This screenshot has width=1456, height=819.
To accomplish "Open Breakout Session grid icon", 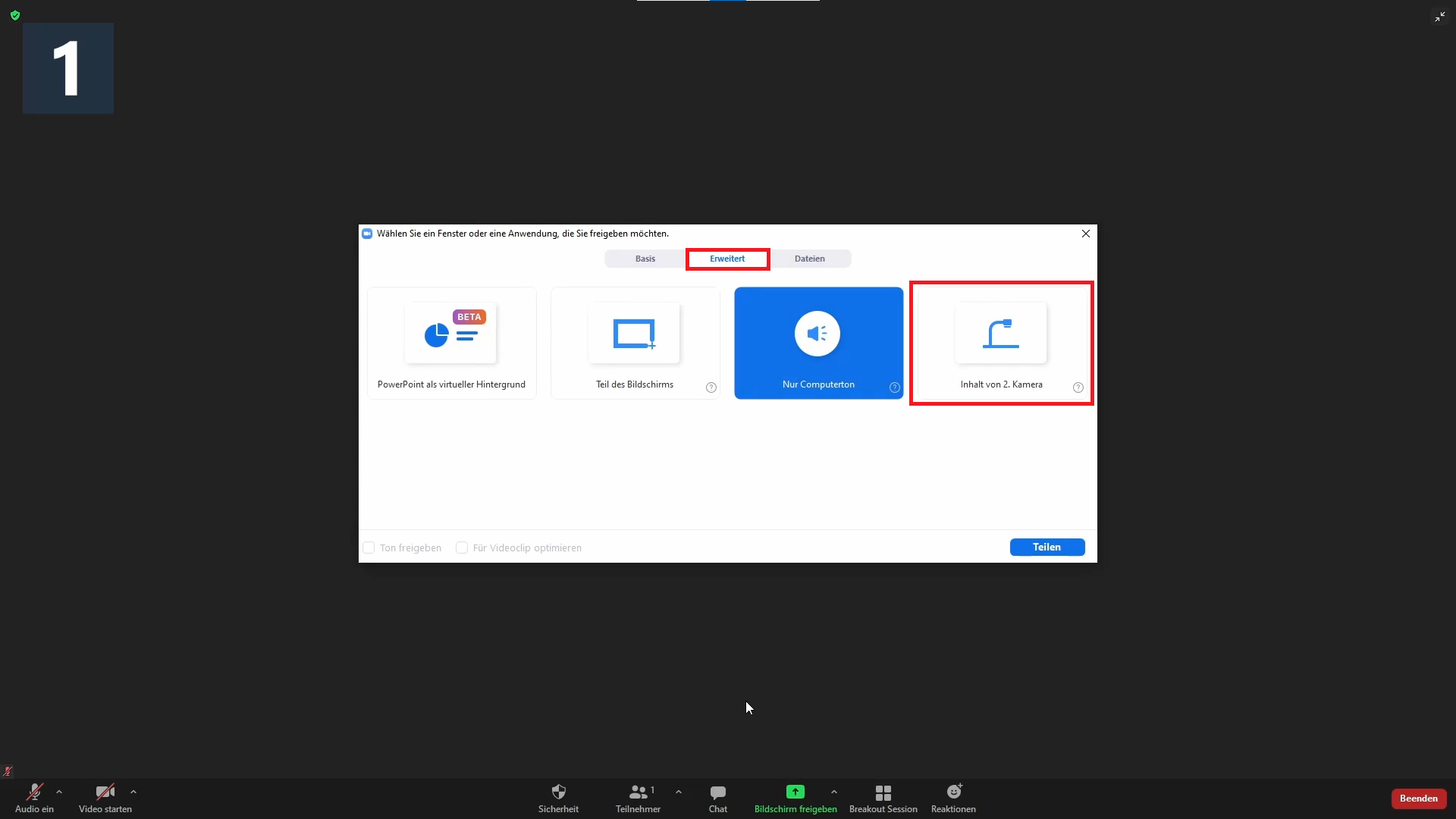I will point(883,792).
